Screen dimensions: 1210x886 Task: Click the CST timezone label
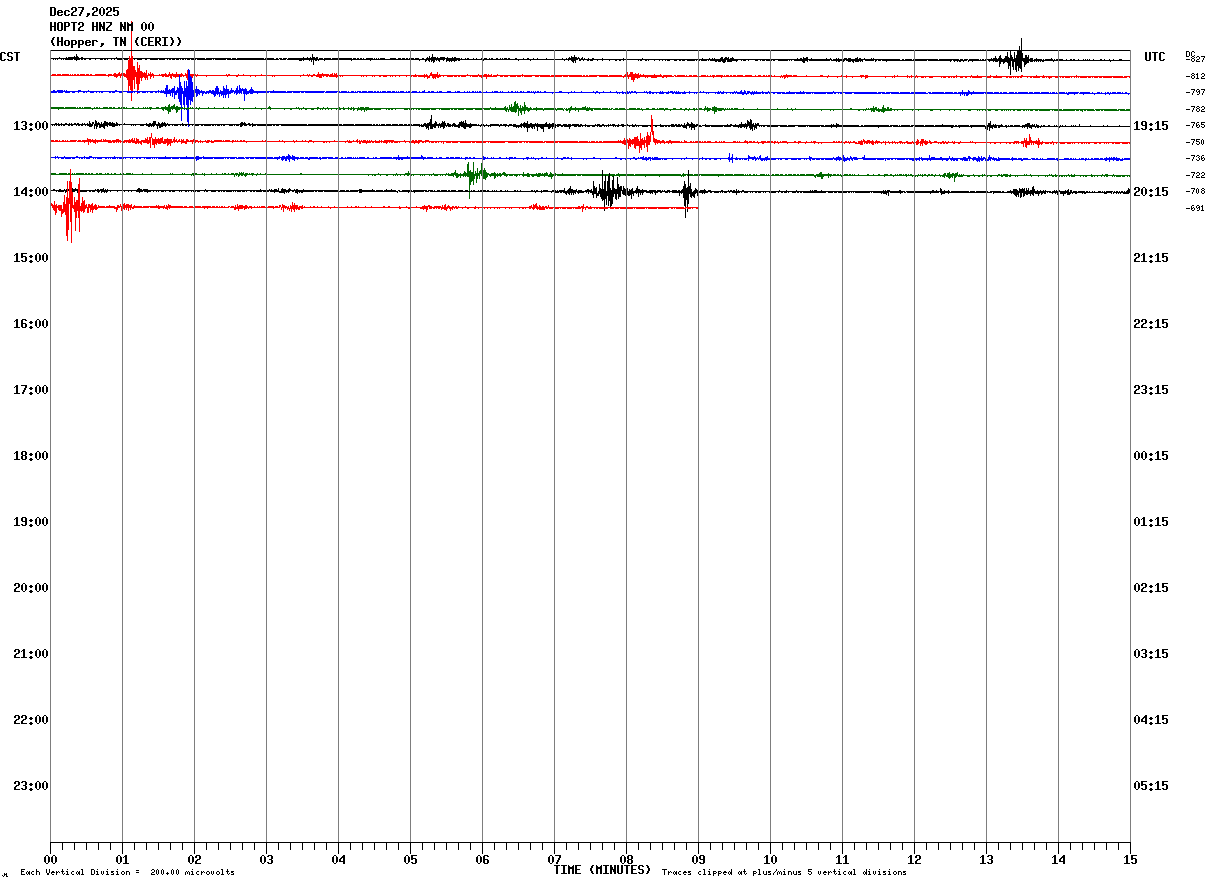[x=10, y=57]
